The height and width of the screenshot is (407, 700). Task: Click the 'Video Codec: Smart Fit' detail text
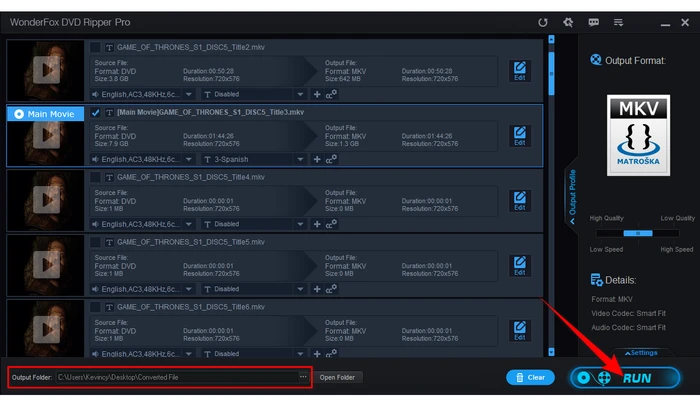629,313
